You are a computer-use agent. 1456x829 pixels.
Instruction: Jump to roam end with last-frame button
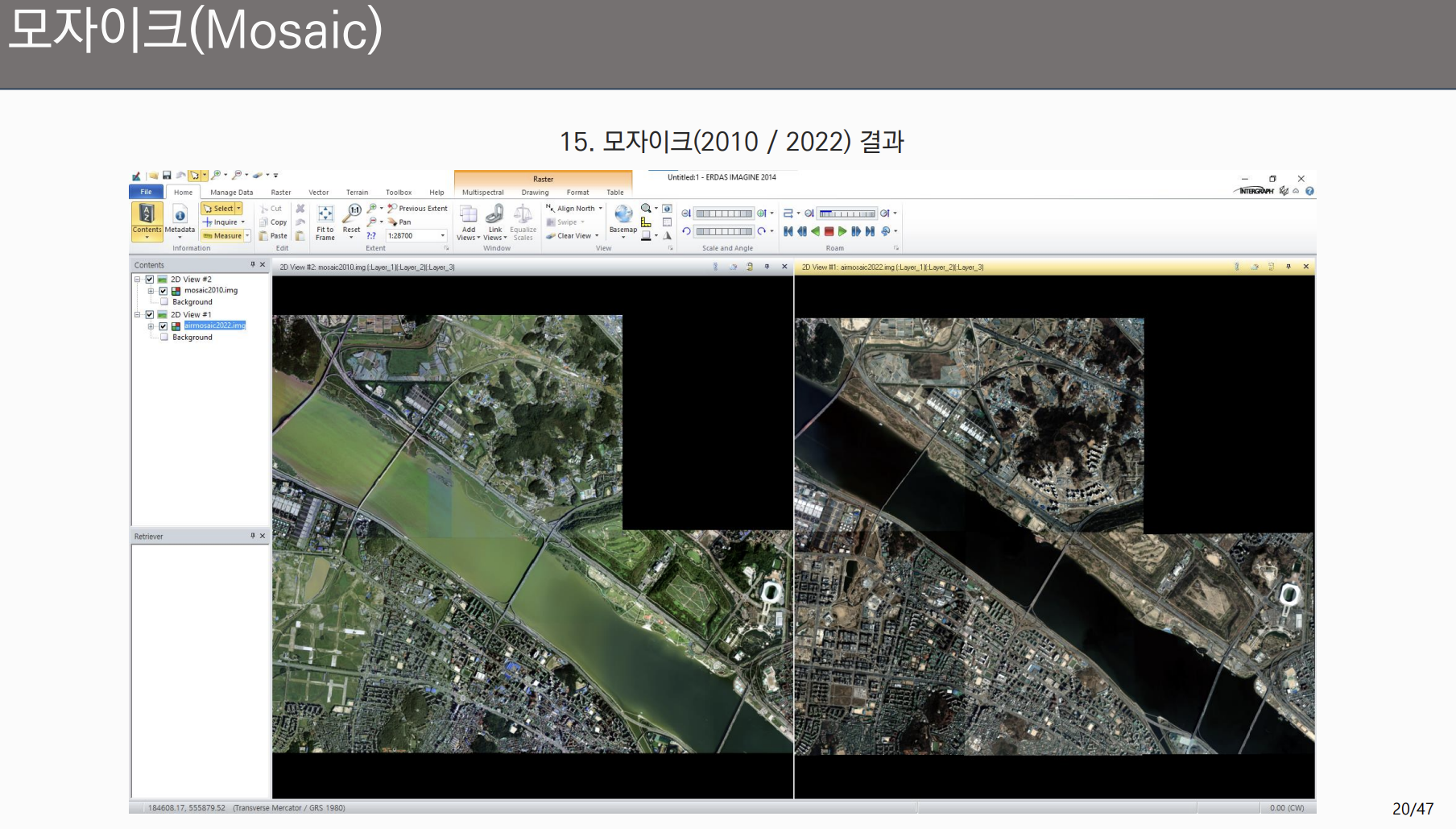[870, 232]
